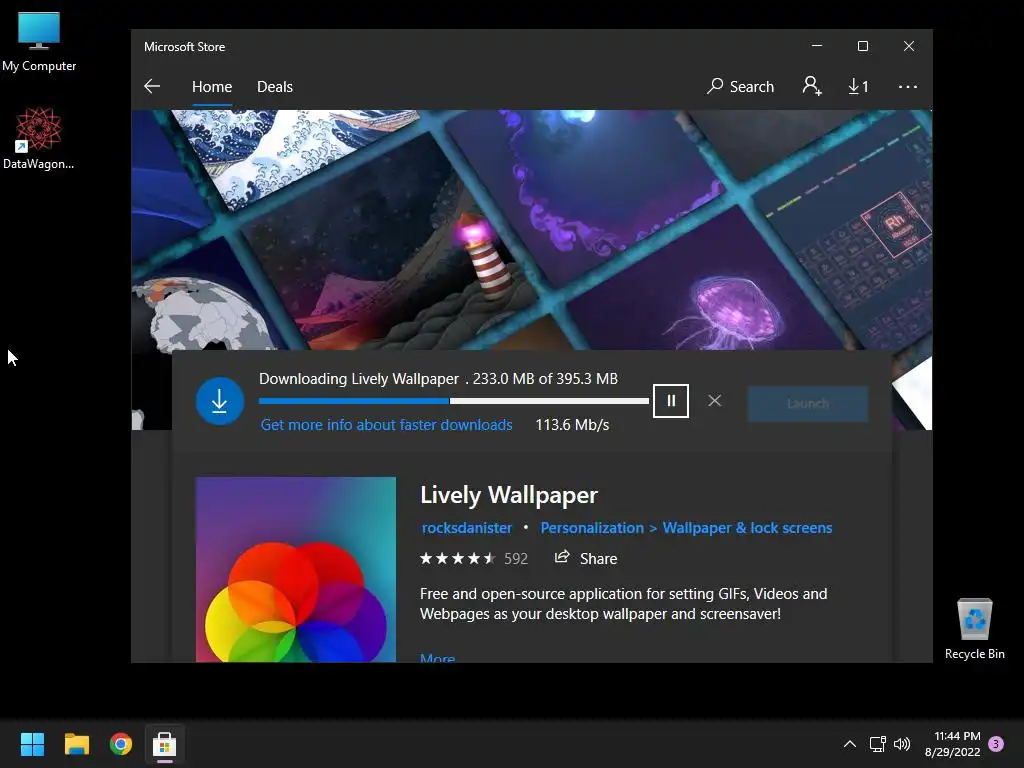Open the rocksdanister publisher link

coord(466,528)
